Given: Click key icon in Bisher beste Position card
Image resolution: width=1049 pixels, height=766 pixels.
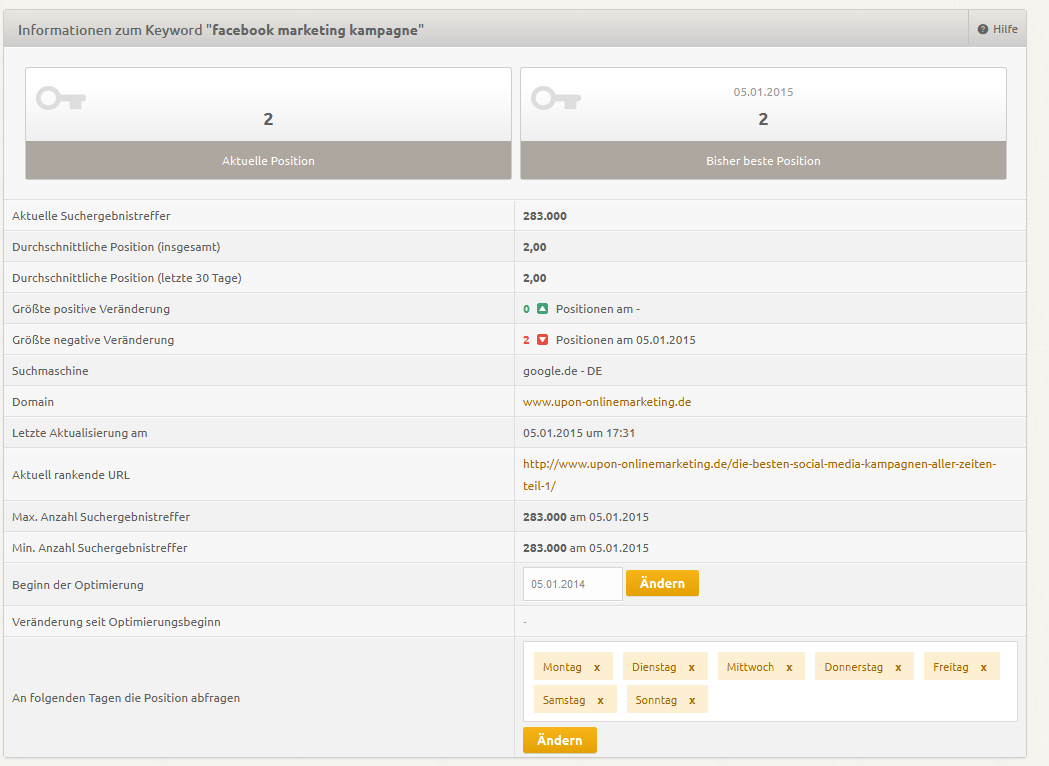Looking at the screenshot, I should (x=556, y=98).
